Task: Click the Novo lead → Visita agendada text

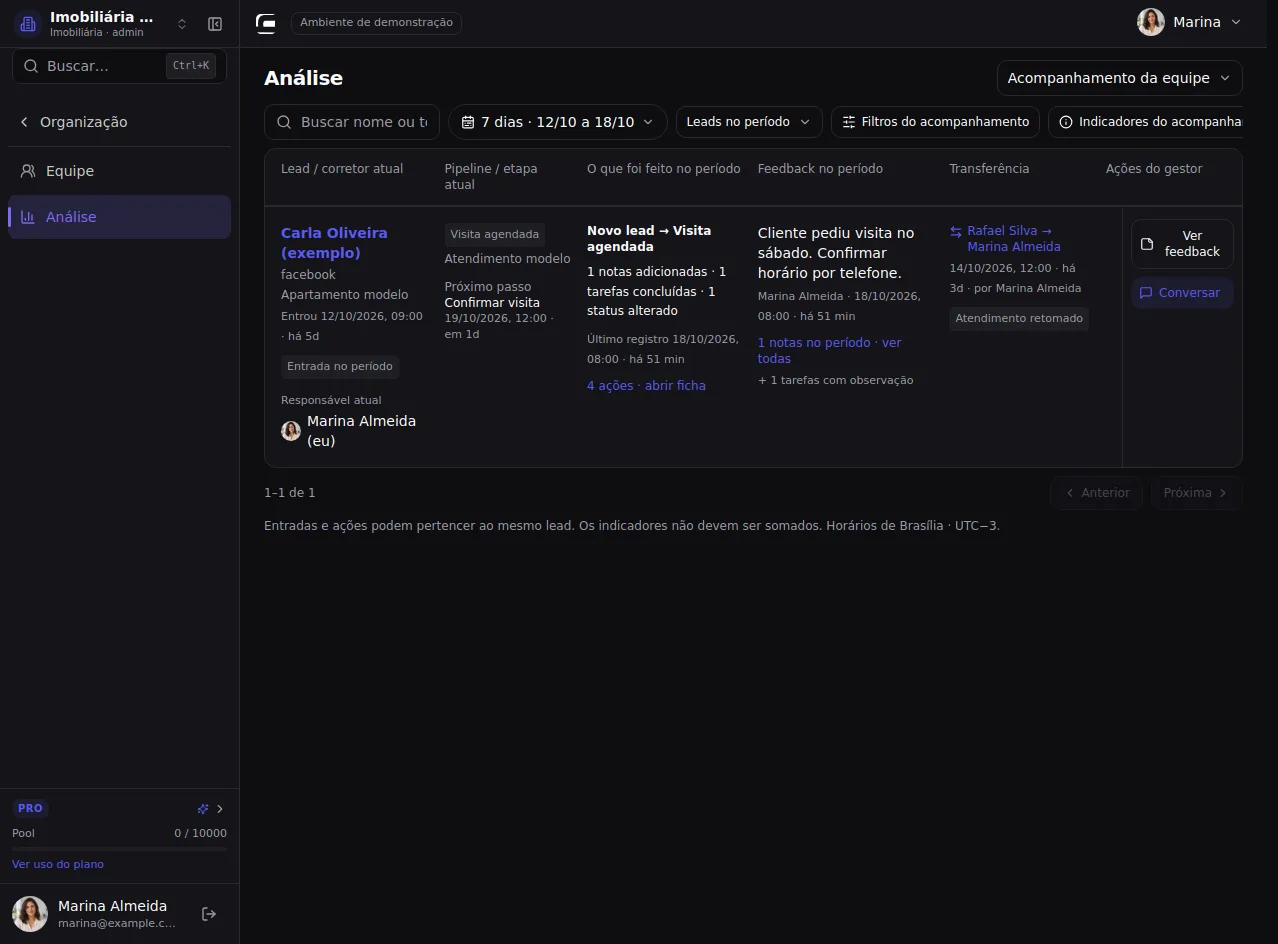Action: pyautogui.click(x=649, y=239)
